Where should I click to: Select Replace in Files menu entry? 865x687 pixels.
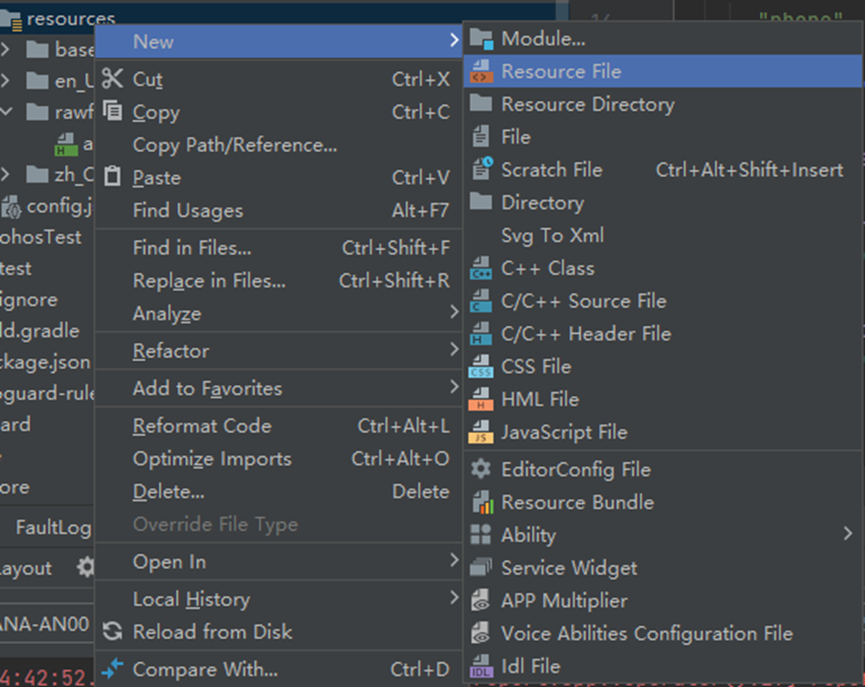(x=278, y=281)
